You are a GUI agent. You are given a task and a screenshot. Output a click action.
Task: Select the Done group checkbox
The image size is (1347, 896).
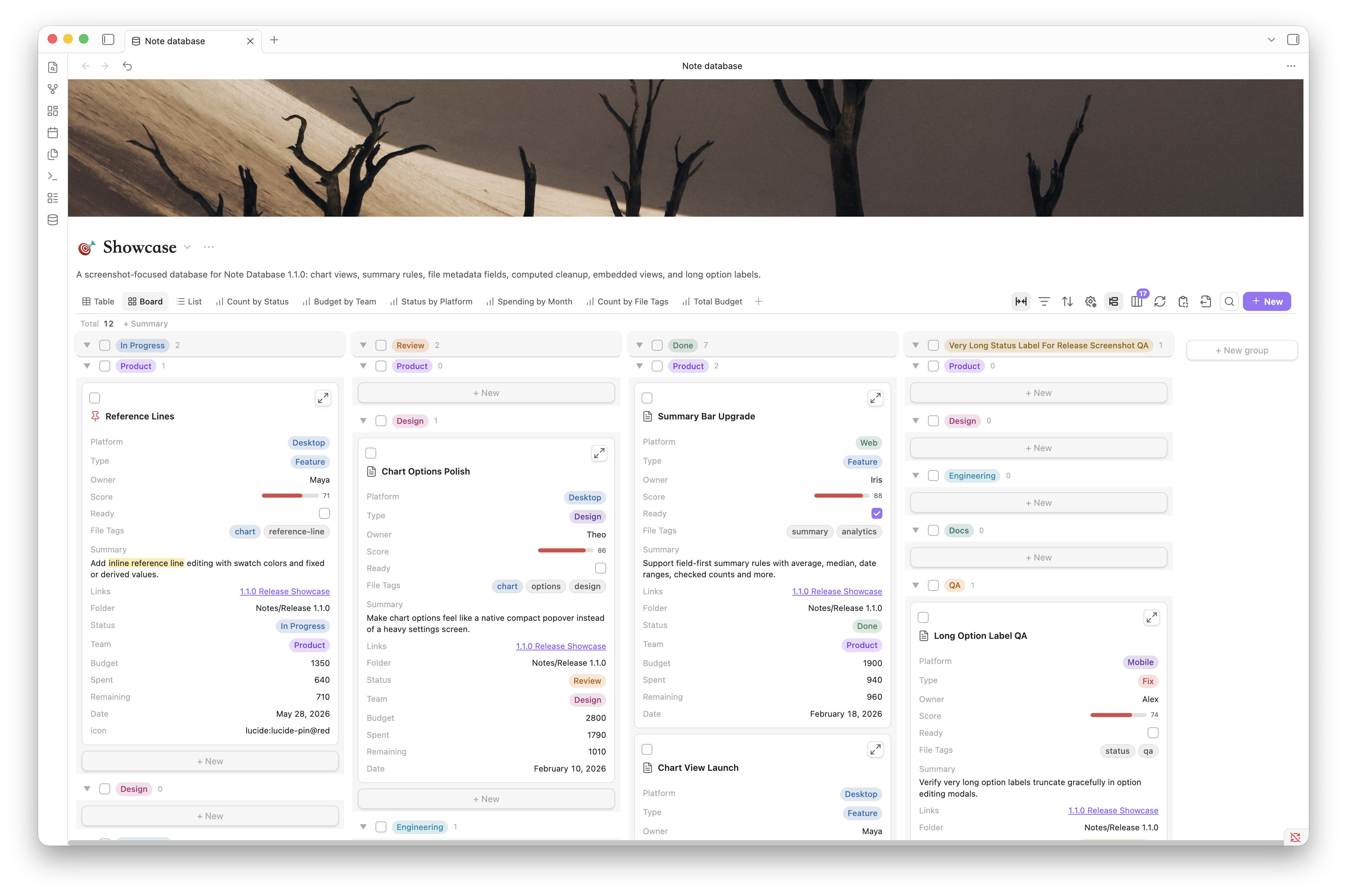657,345
